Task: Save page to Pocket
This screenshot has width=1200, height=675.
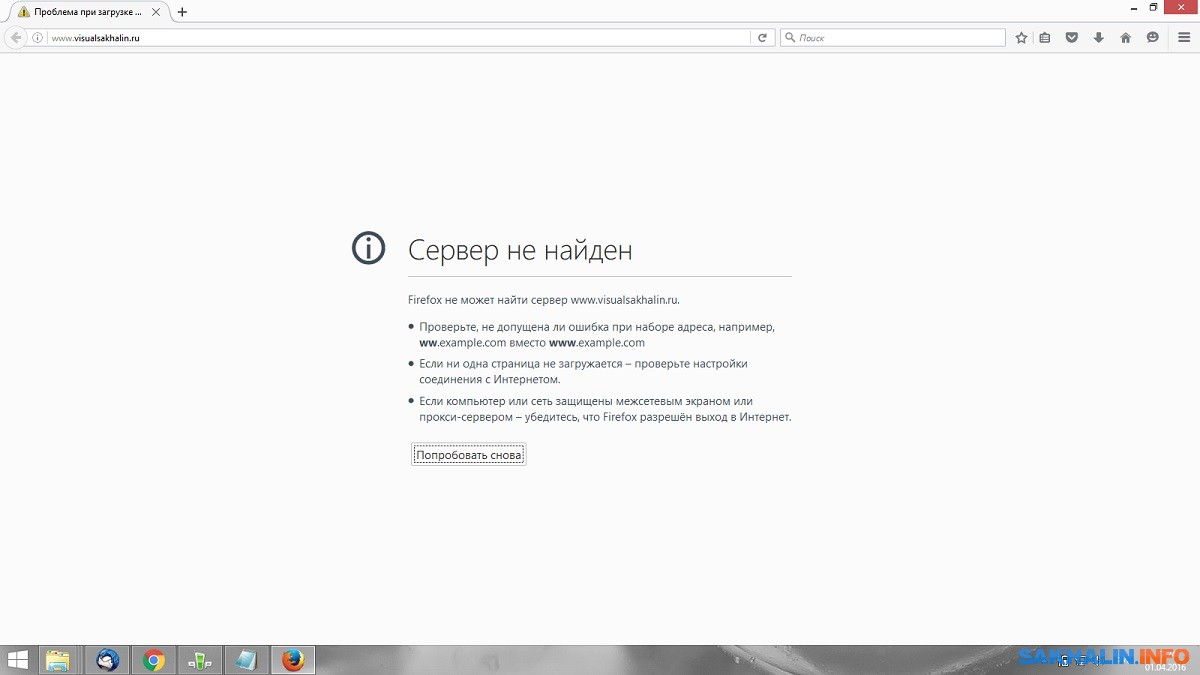Action: click(x=1072, y=38)
